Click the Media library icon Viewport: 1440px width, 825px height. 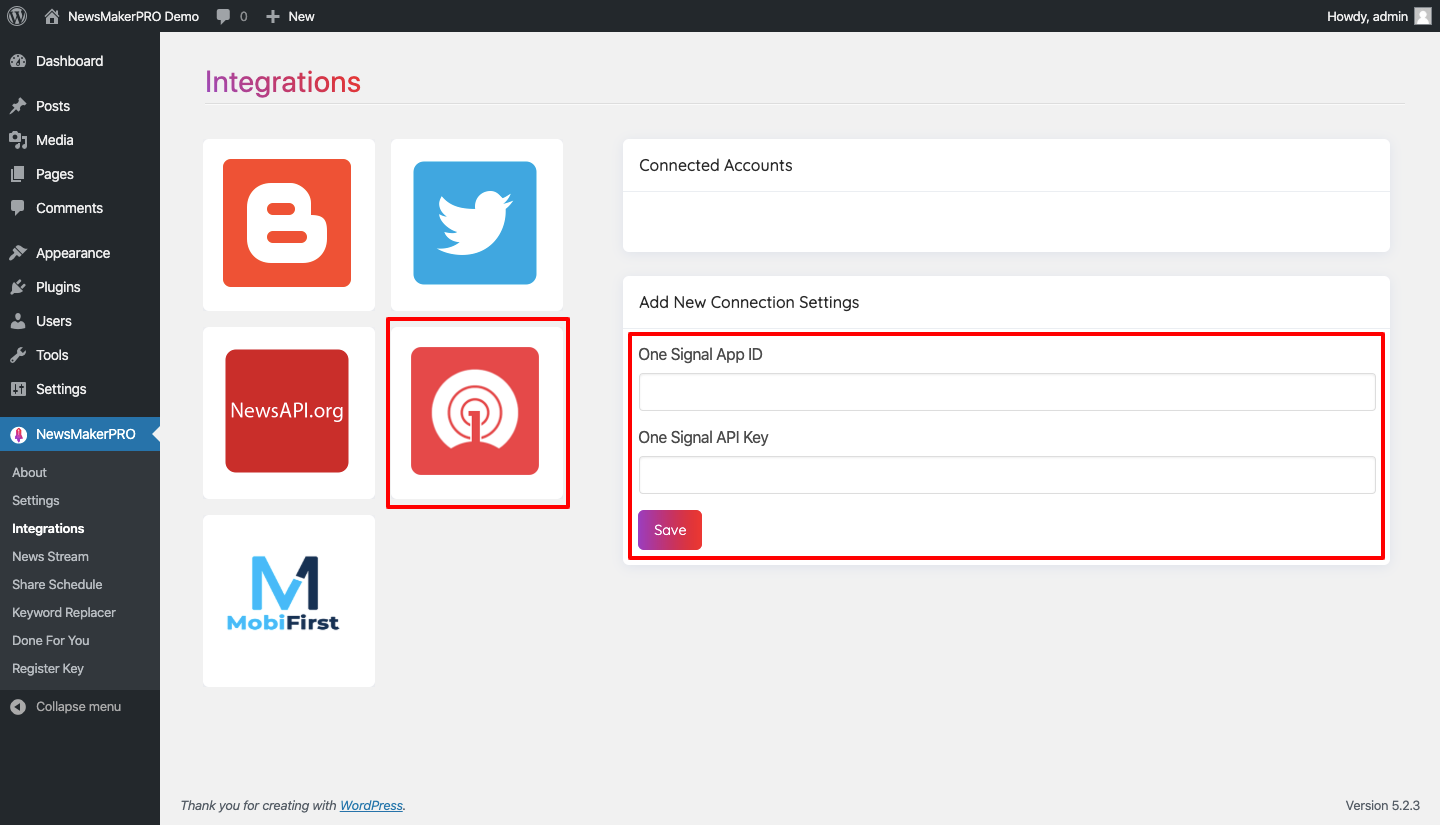tap(18, 140)
